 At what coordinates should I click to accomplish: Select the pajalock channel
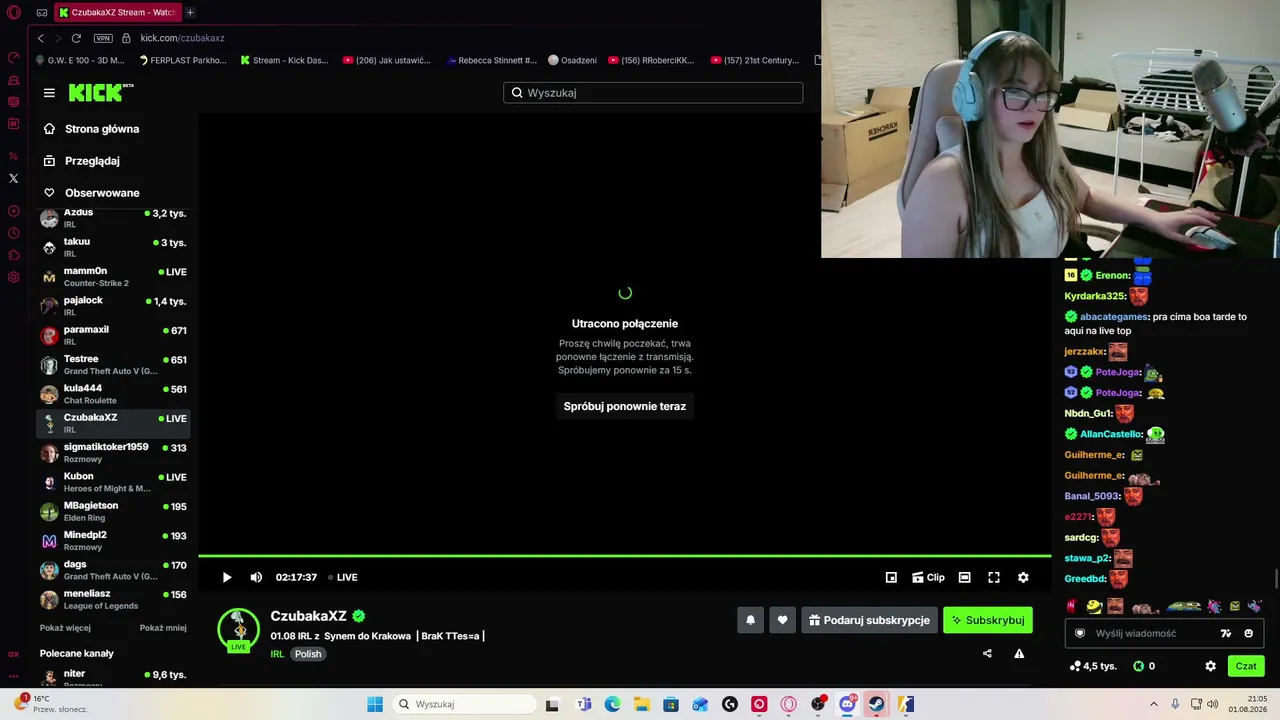click(114, 306)
